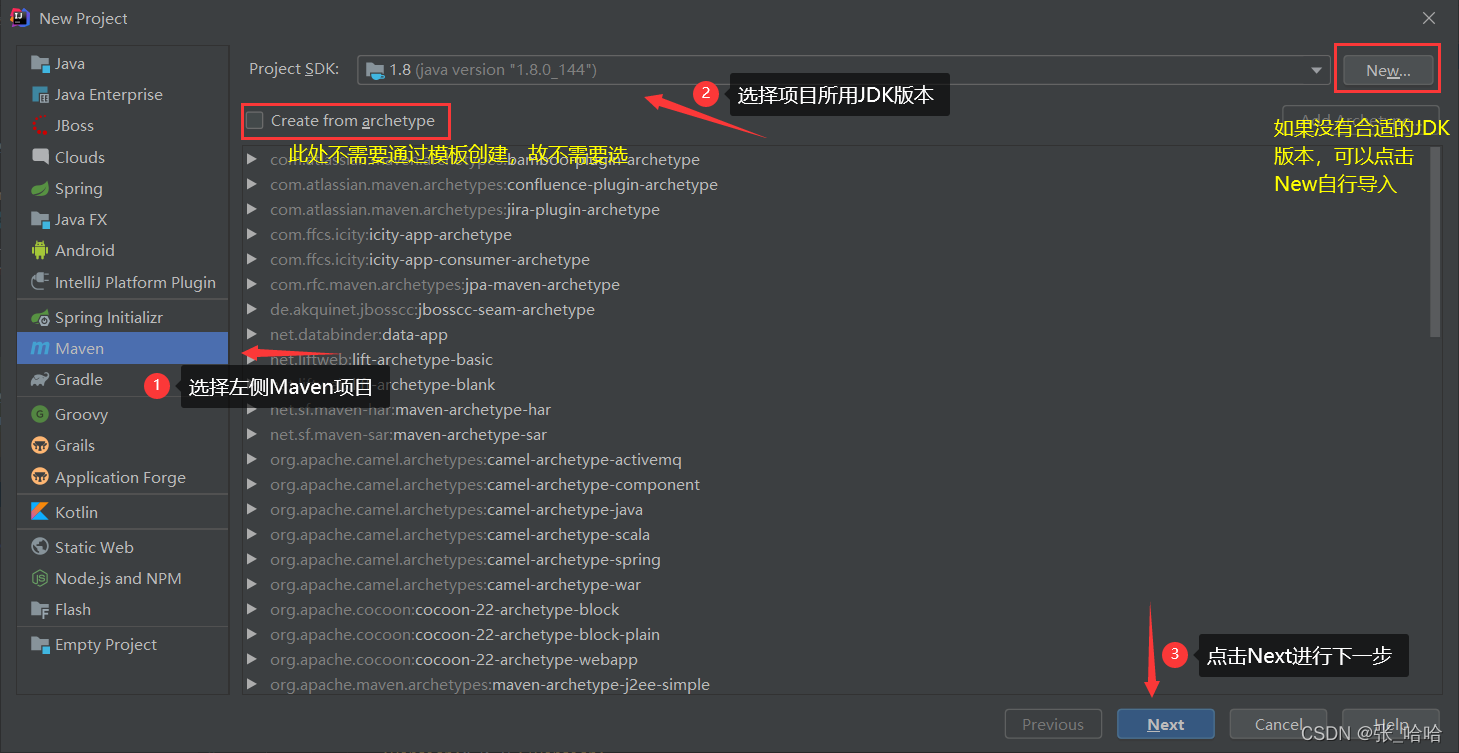Select Kotlin project type

click(x=122, y=512)
